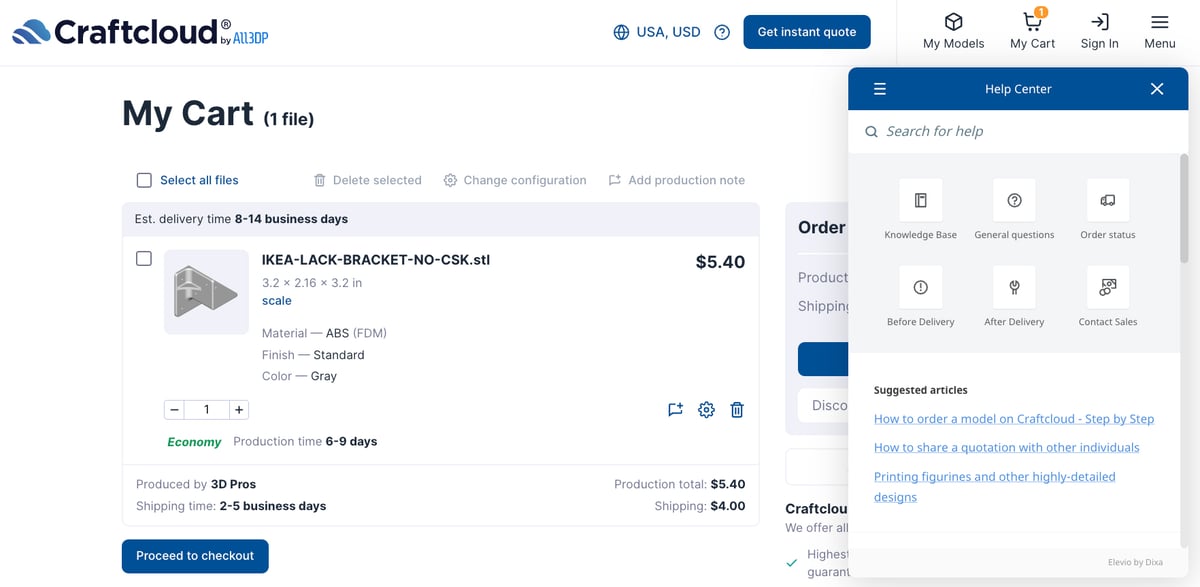Open the USA, USD region selector

[657, 32]
